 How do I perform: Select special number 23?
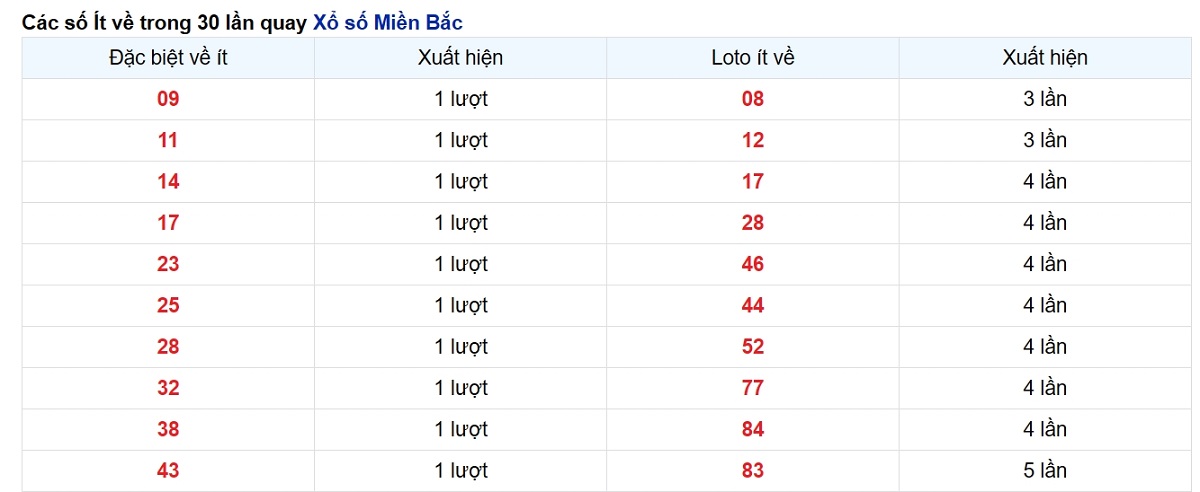click(x=168, y=264)
